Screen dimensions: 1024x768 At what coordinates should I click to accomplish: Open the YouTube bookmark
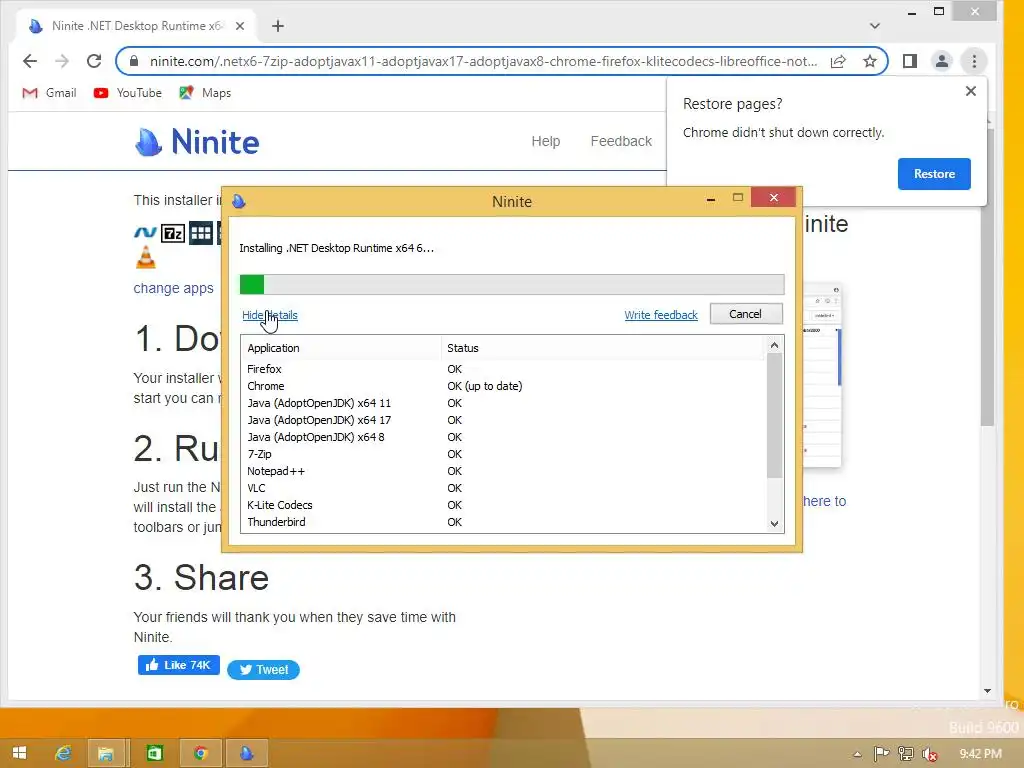point(127,93)
